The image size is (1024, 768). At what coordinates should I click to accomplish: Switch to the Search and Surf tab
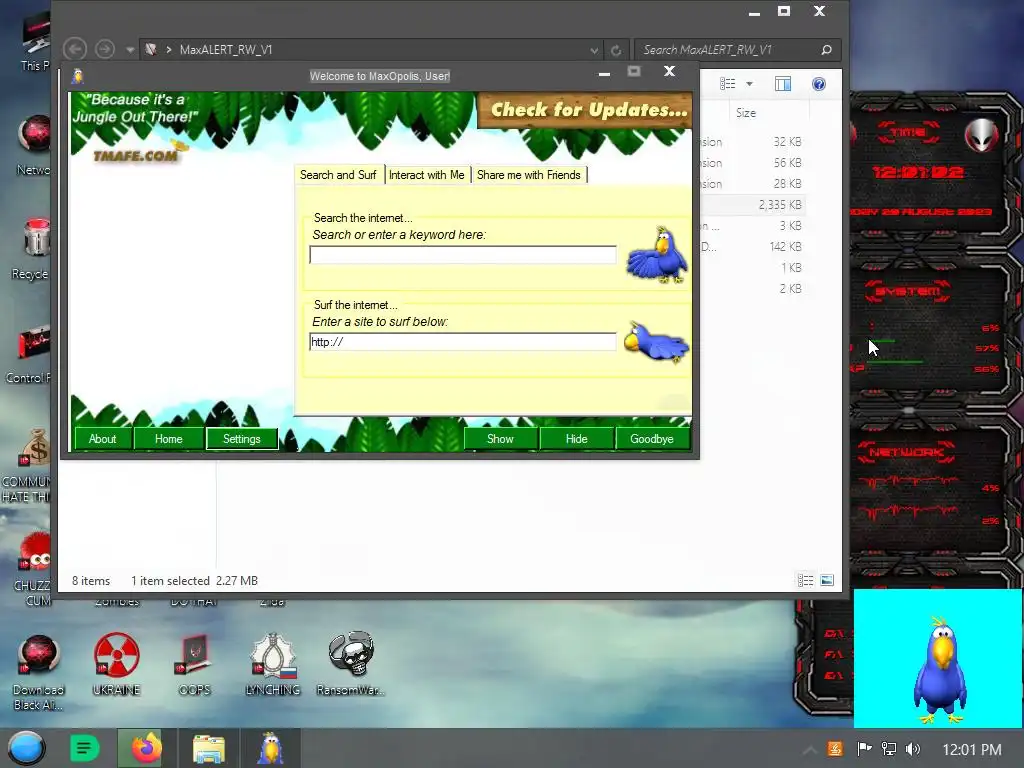[x=338, y=175]
